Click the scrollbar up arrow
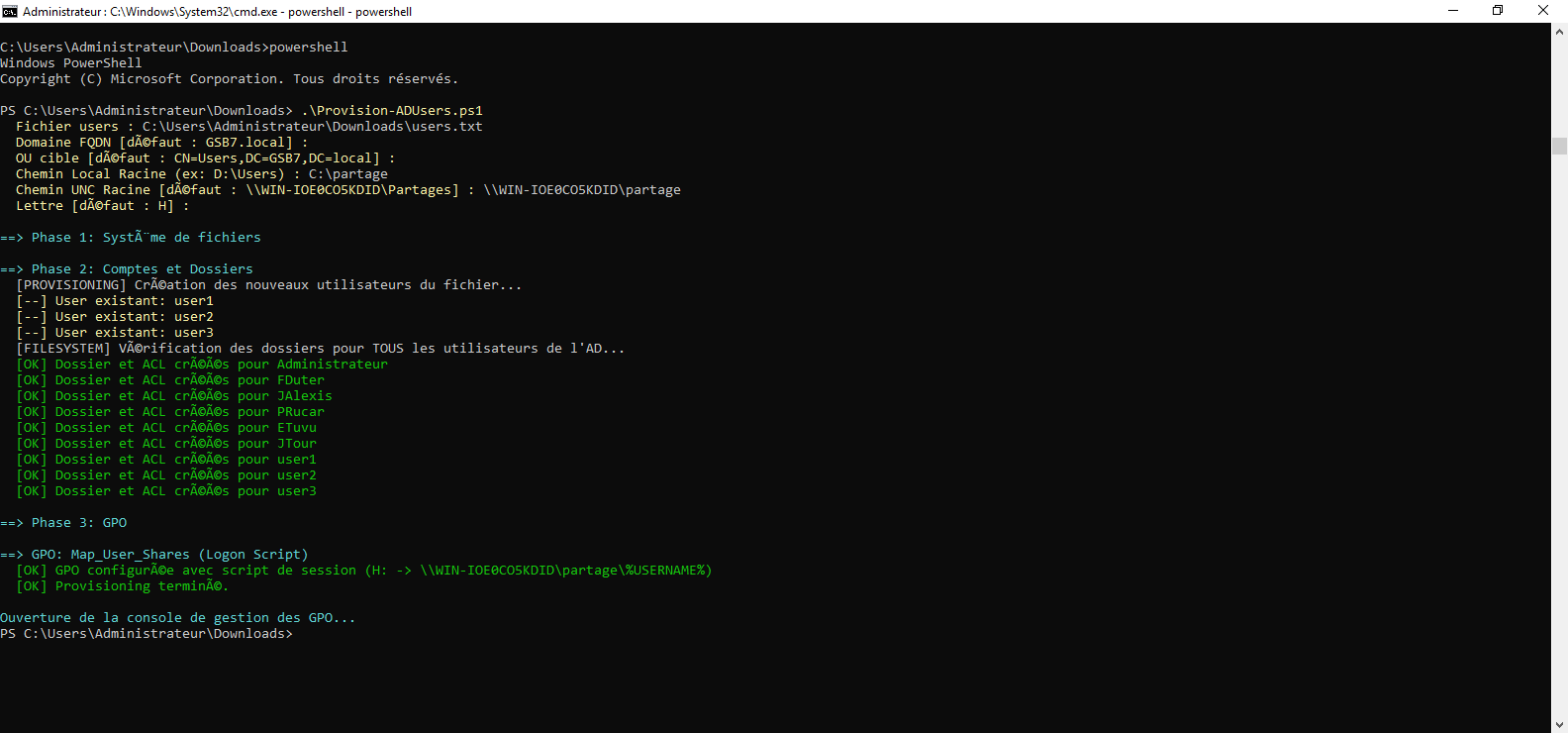The height and width of the screenshot is (733, 1568). click(1559, 32)
